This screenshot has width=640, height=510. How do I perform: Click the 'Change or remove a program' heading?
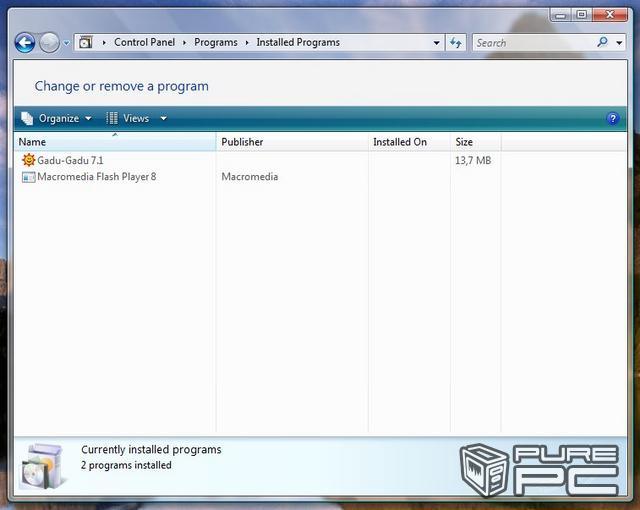[x=122, y=86]
